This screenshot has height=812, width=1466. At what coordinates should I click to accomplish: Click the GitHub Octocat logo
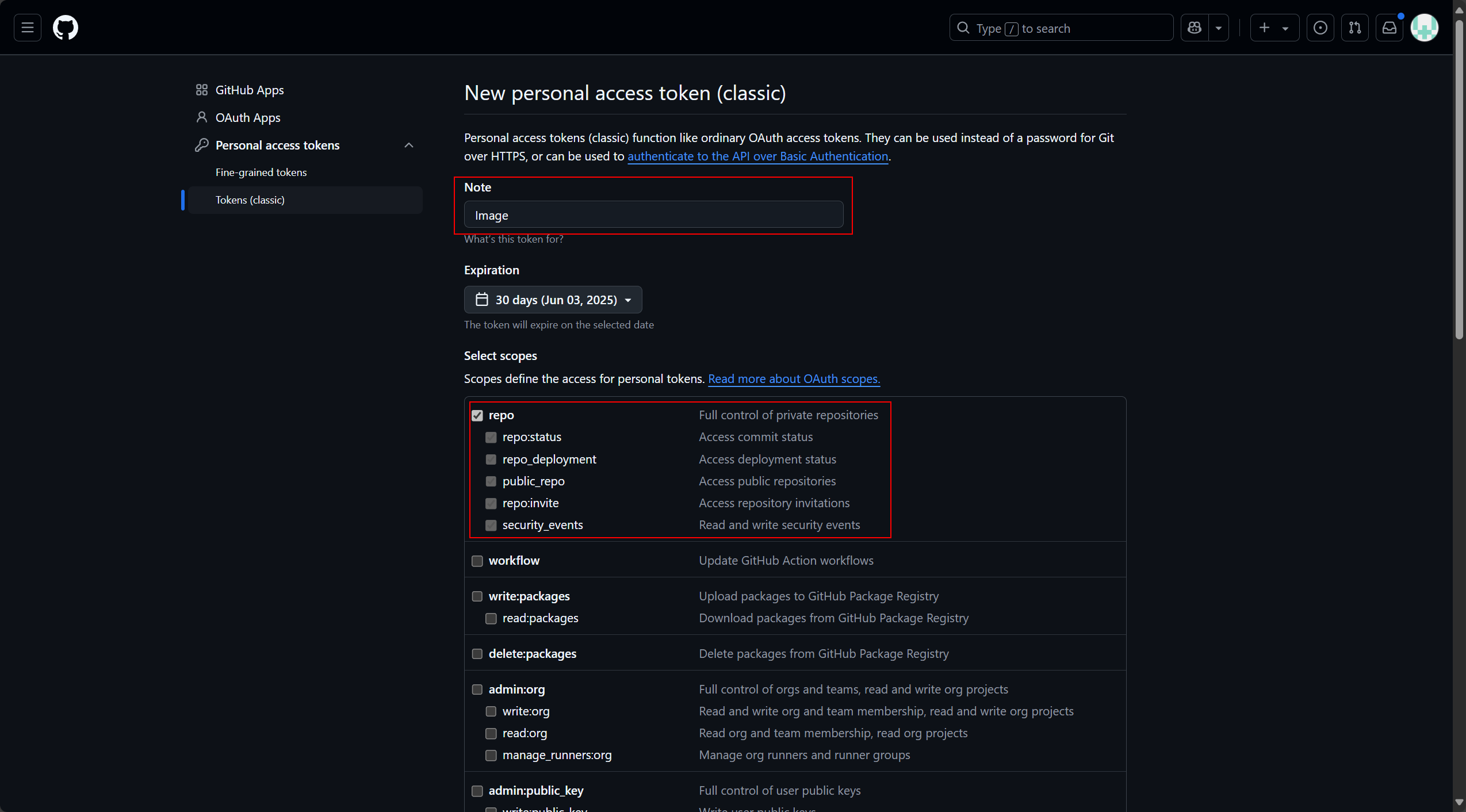tap(66, 28)
